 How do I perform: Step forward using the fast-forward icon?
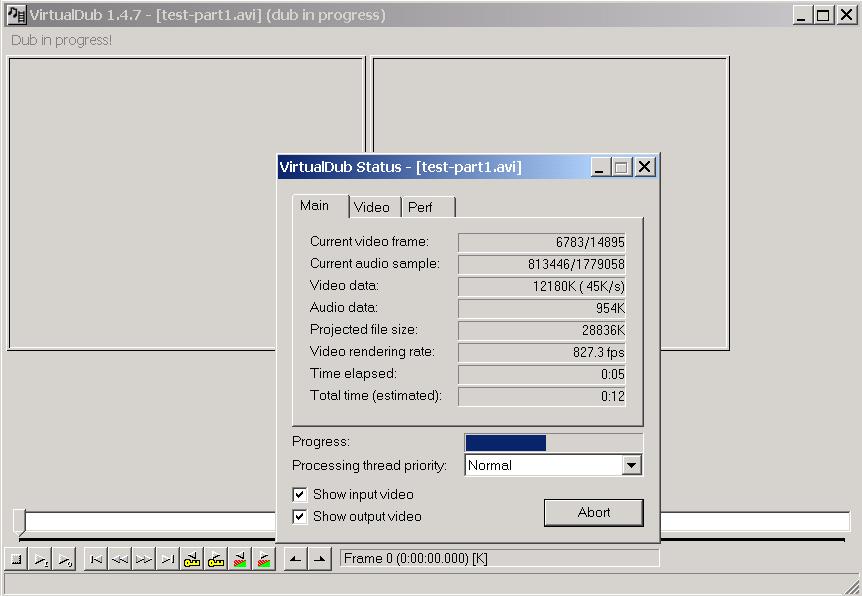tap(144, 559)
